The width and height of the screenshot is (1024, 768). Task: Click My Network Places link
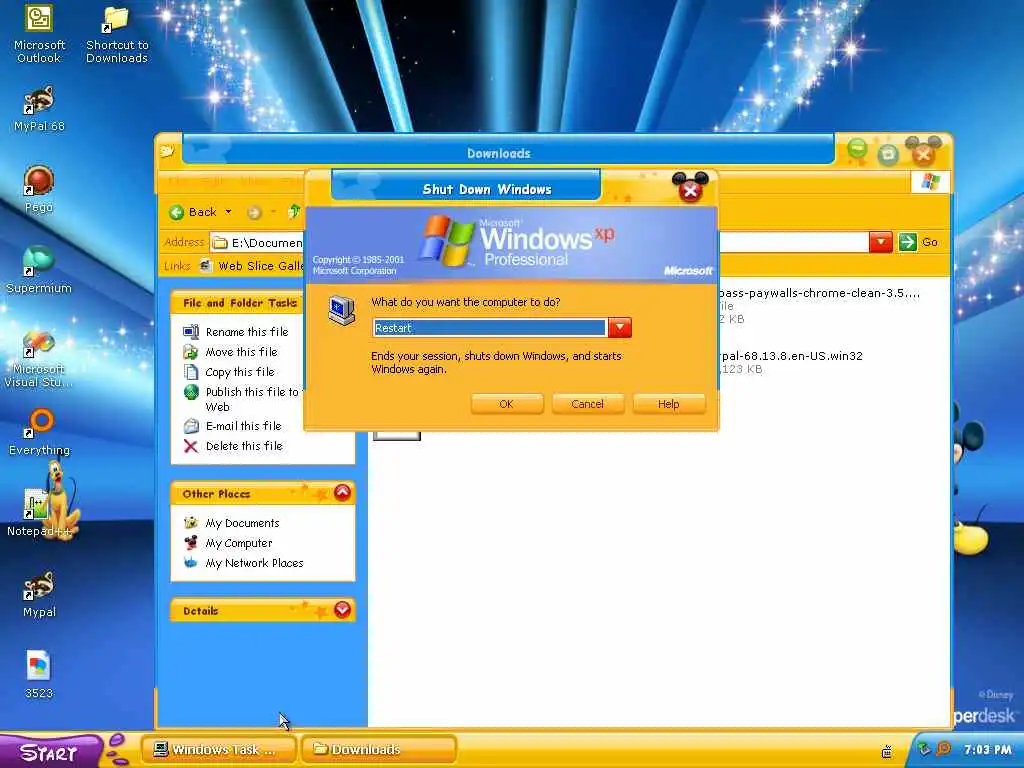click(254, 563)
